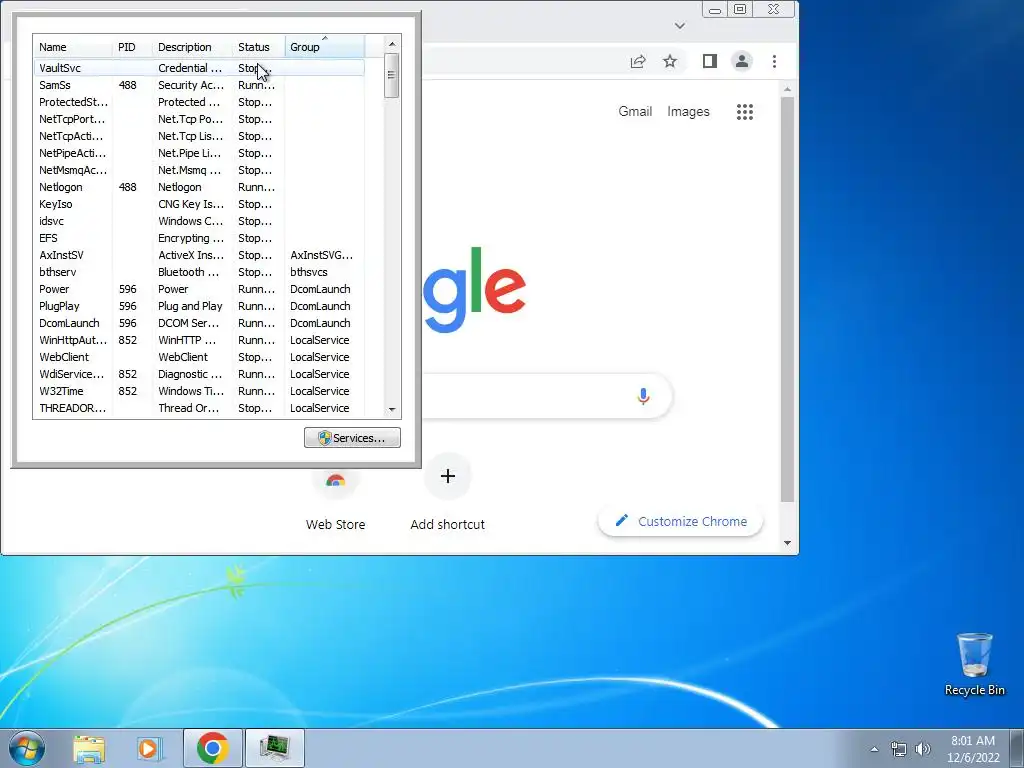
Task: Select the DcomLaunch service name
Action: pos(69,323)
